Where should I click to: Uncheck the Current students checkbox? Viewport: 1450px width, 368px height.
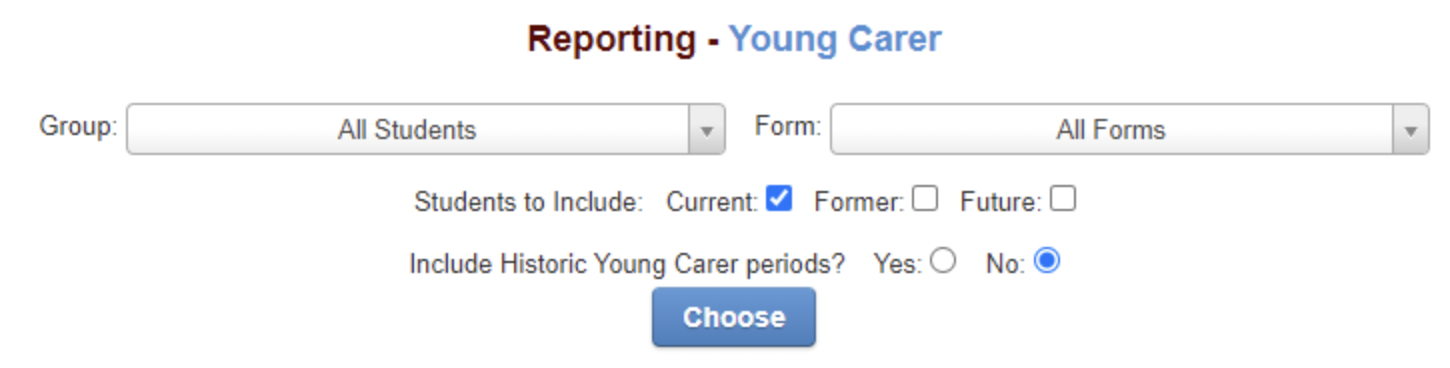point(779,199)
